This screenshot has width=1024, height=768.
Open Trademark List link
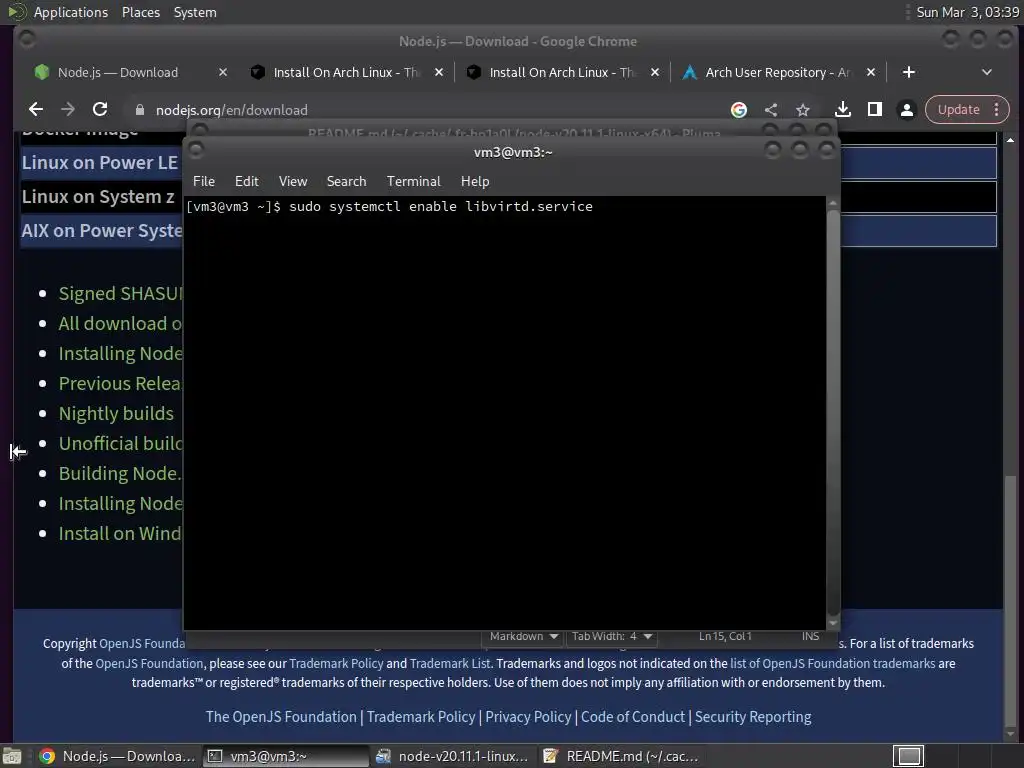pos(450,664)
